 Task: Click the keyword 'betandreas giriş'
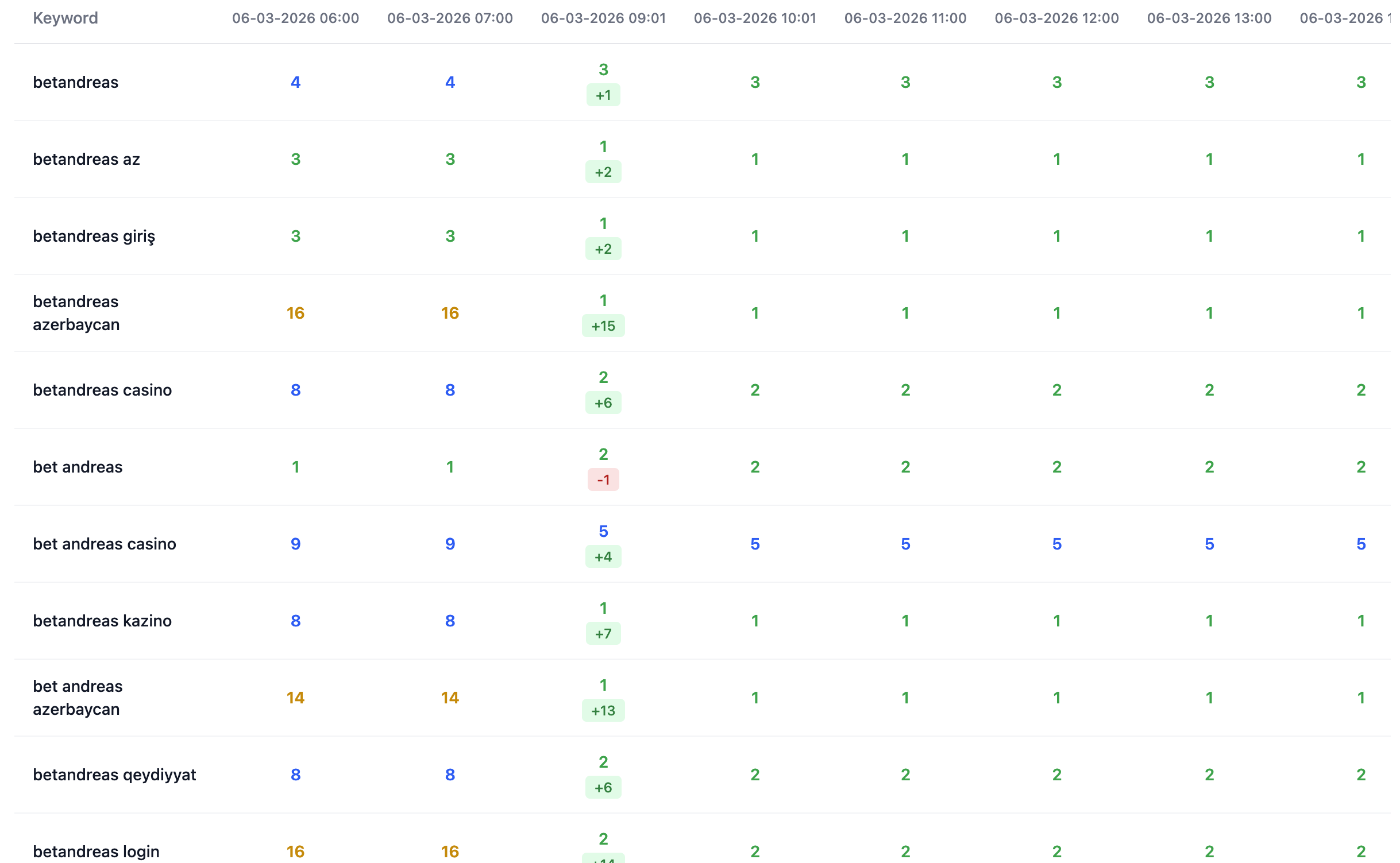(94, 236)
